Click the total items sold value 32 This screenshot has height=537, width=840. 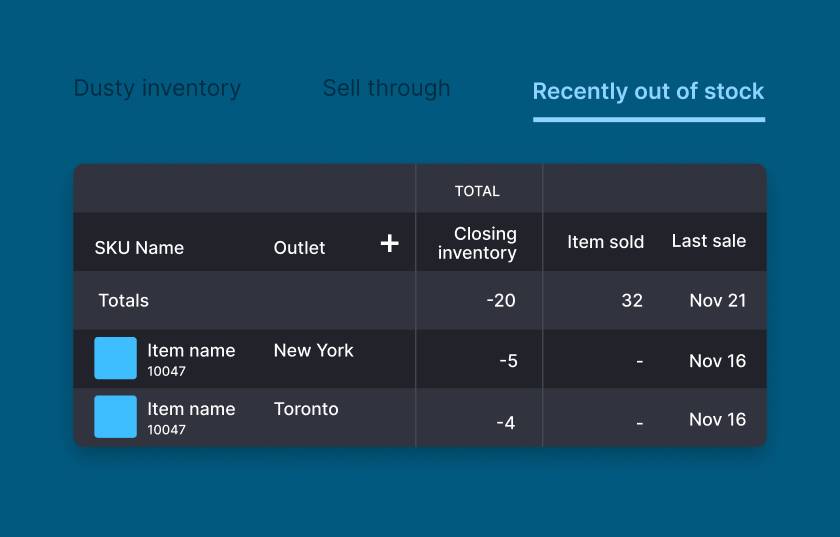(x=631, y=300)
